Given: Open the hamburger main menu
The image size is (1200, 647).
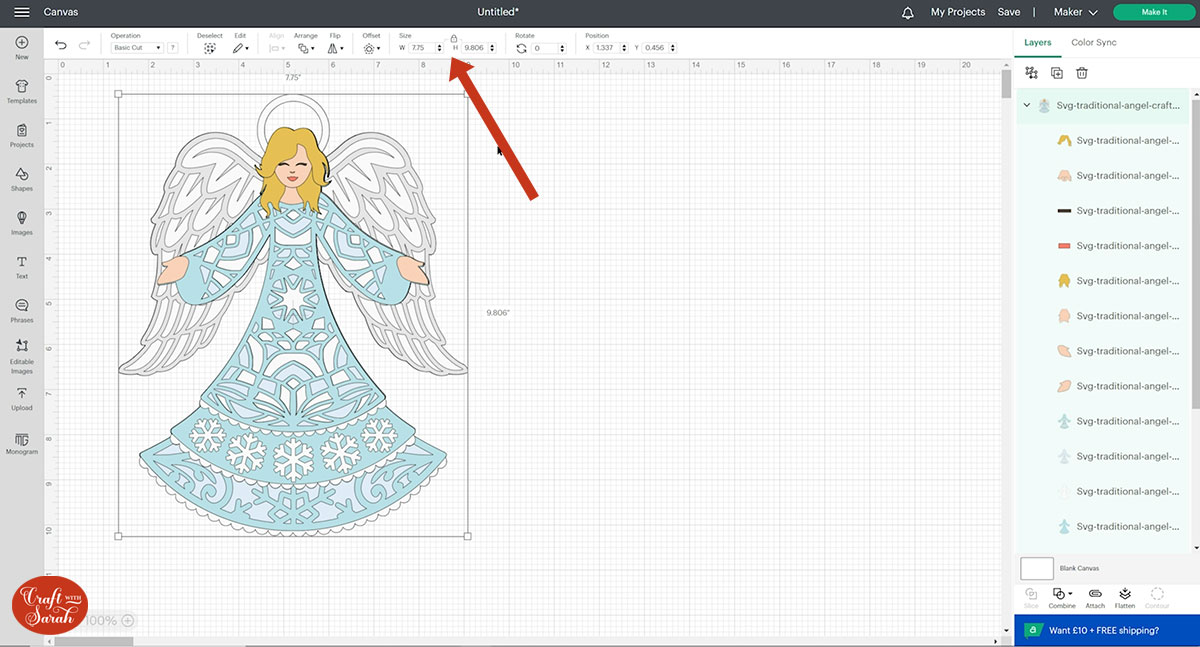Looking at the screenshot, I should coord(22,12).
